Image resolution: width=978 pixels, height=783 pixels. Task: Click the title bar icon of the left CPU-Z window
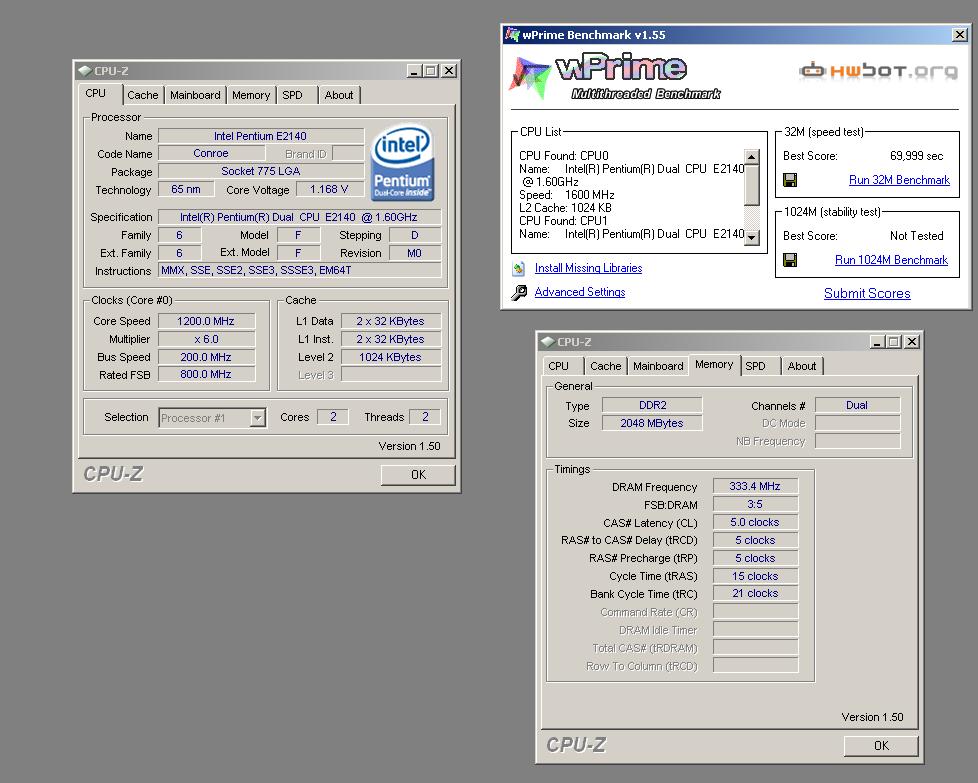84,71
